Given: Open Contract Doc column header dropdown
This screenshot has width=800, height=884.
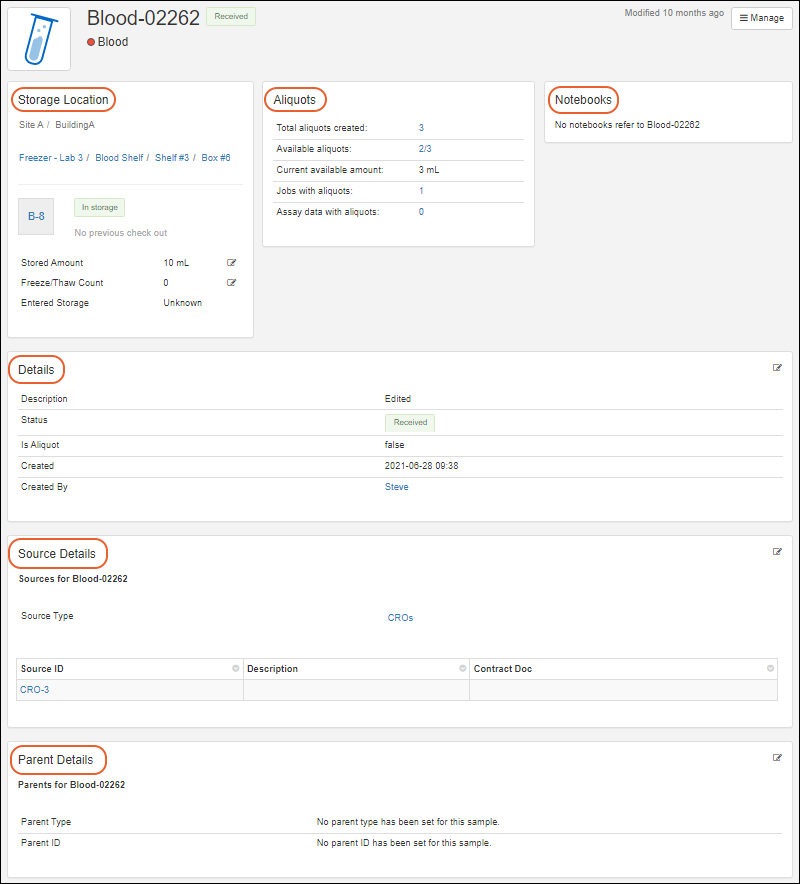Looking at the screenshot, I should [770, 669].
